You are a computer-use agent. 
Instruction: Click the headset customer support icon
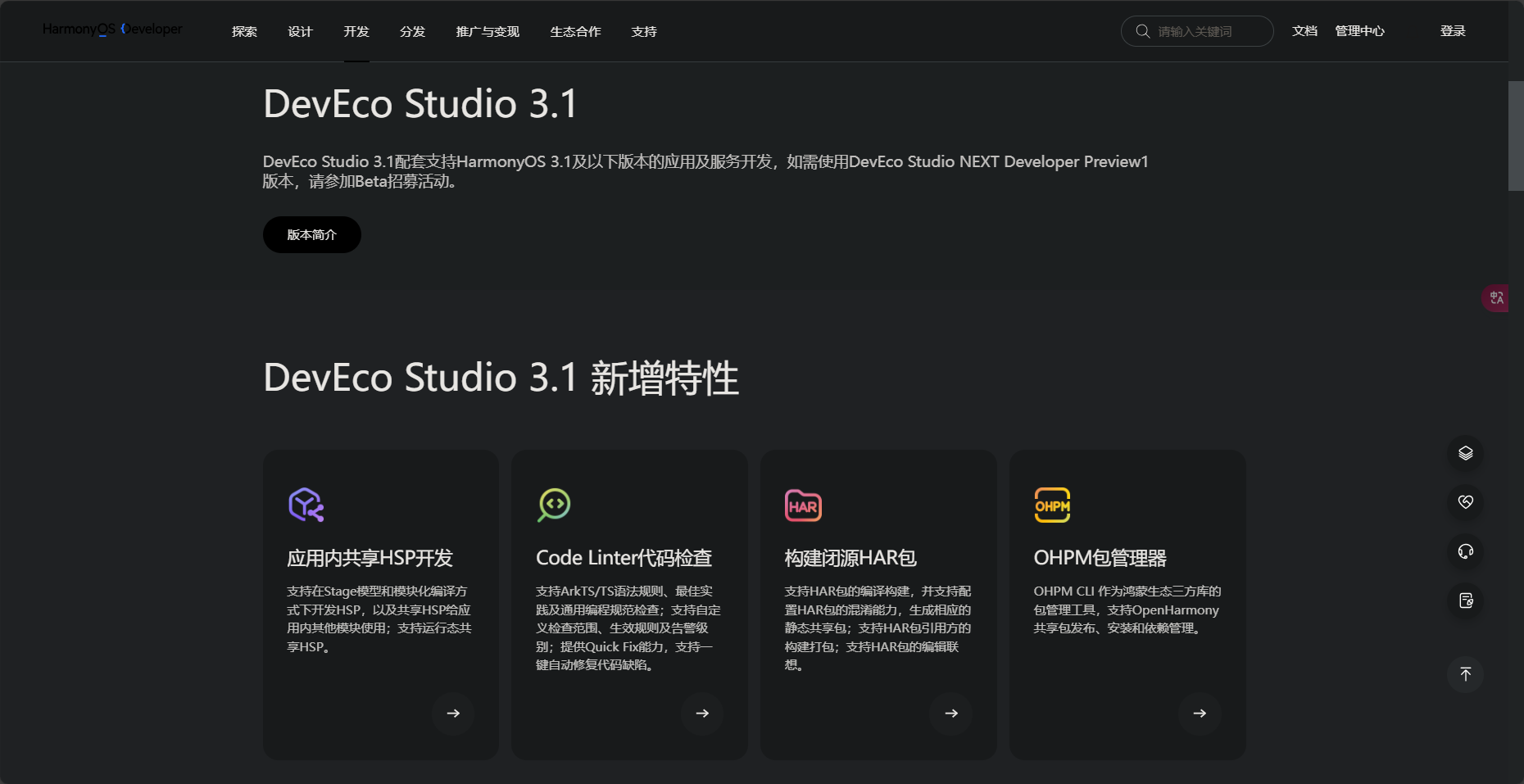(x=1466, y=551)
